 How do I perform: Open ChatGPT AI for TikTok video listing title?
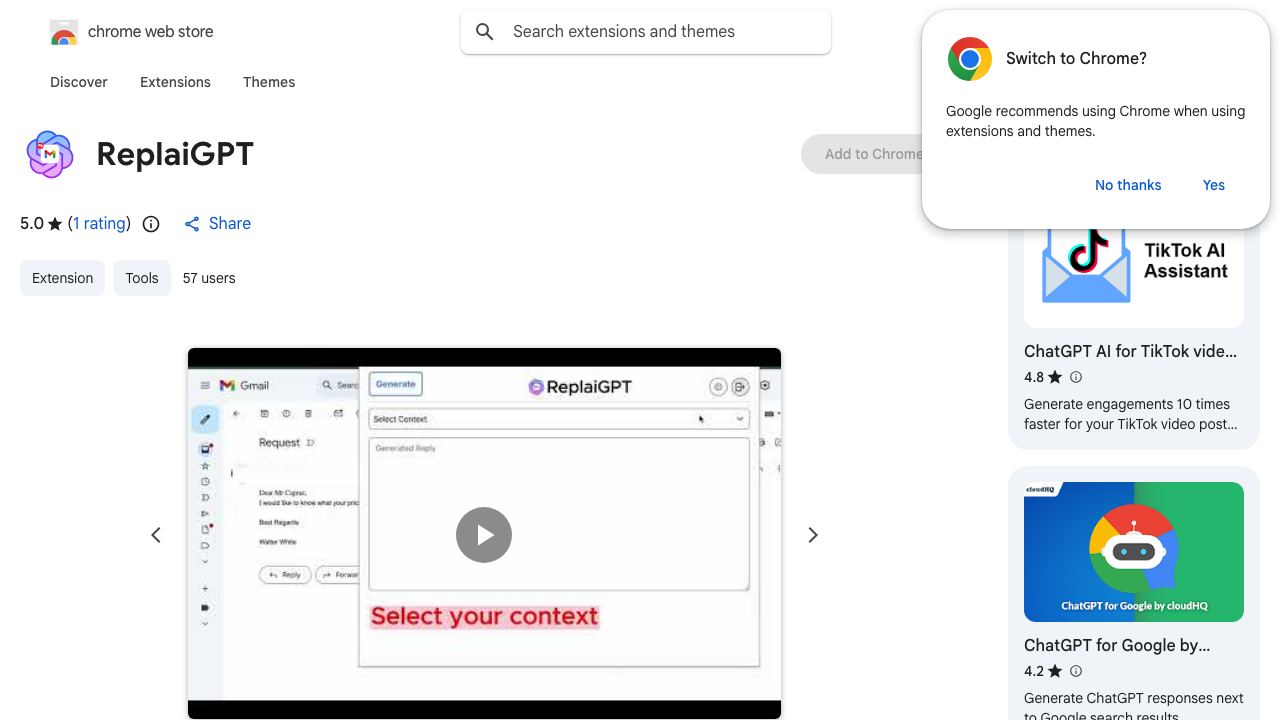(1130, 351)
